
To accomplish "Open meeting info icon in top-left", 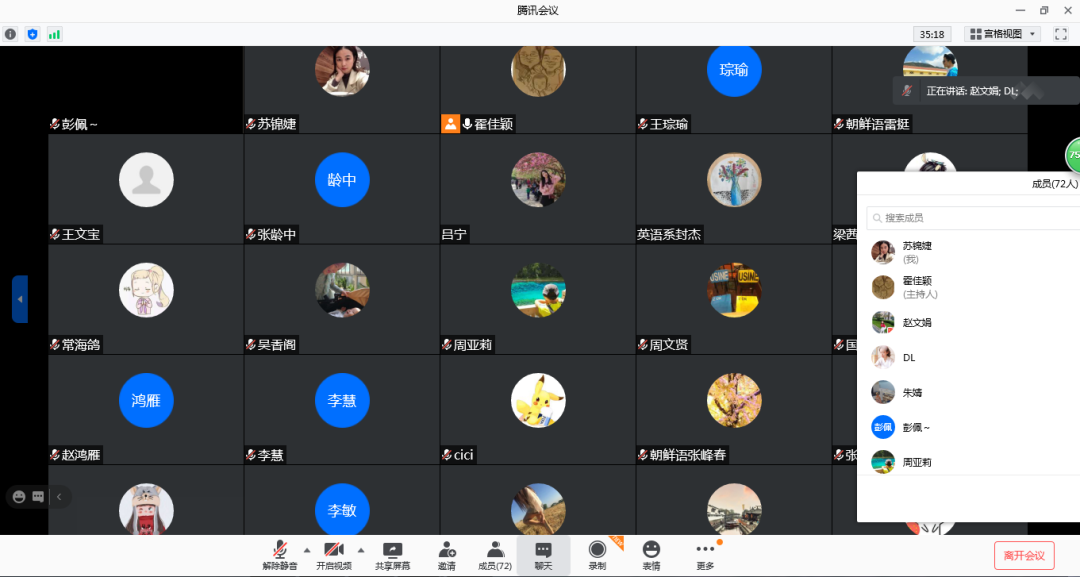I will [11, 34].
